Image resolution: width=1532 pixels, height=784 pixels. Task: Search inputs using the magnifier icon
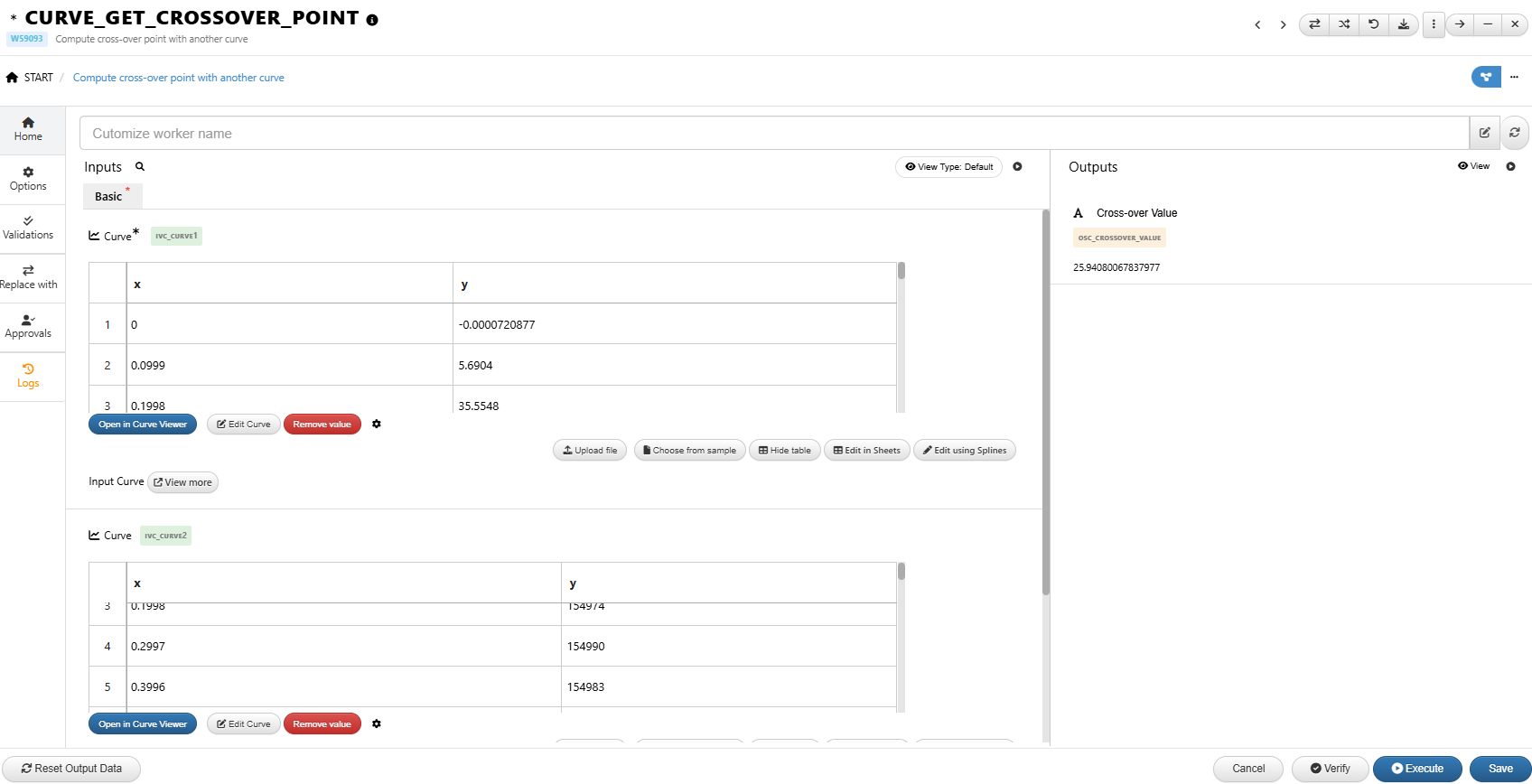[140, 167]
